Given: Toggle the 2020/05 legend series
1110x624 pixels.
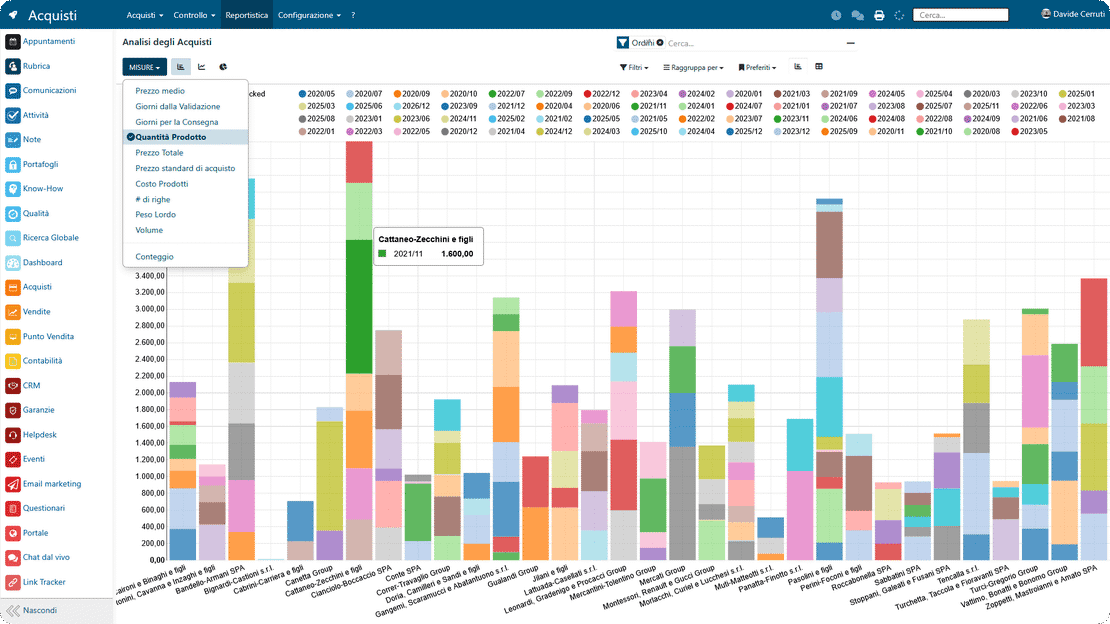Looking at the screenshot, I should (316, 93).
